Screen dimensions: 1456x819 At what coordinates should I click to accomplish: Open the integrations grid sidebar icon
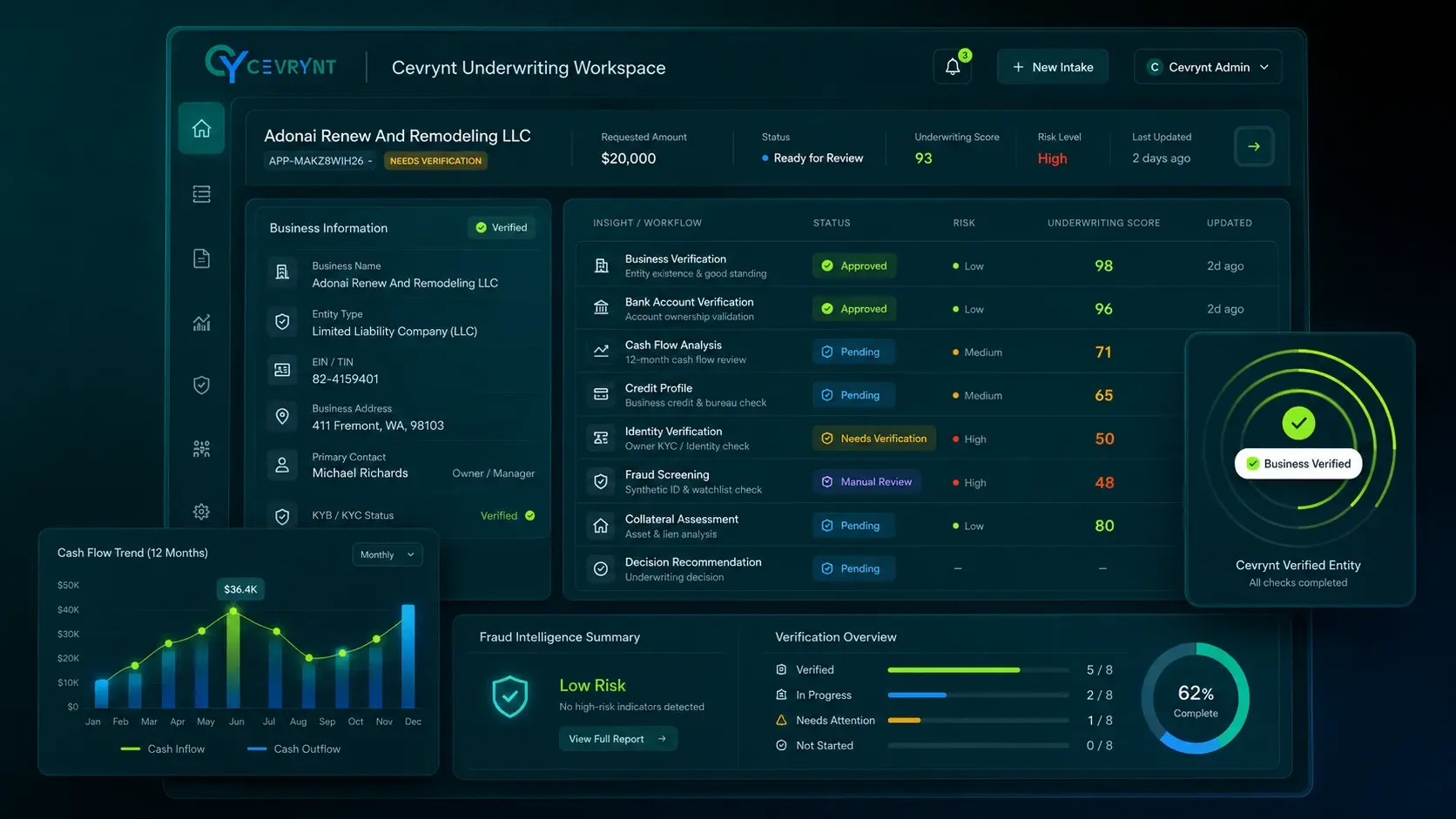pos(201,449)
